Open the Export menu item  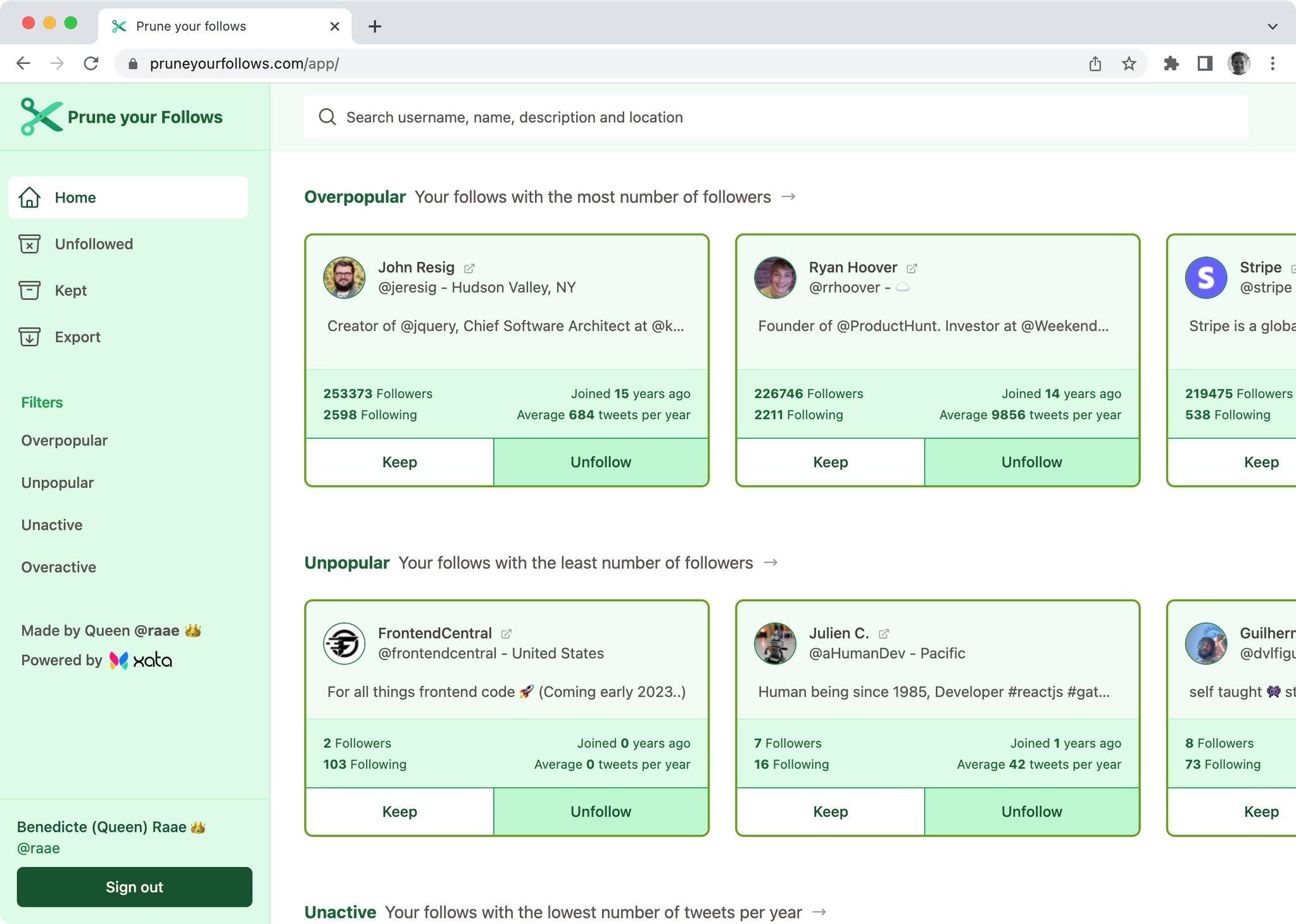click(x=77, y=337)
